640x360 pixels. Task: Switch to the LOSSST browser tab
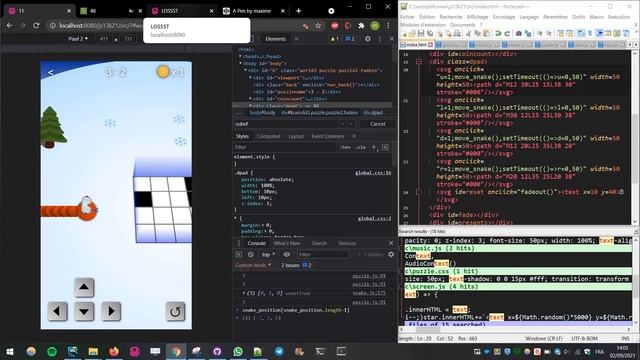coord(182,11)
